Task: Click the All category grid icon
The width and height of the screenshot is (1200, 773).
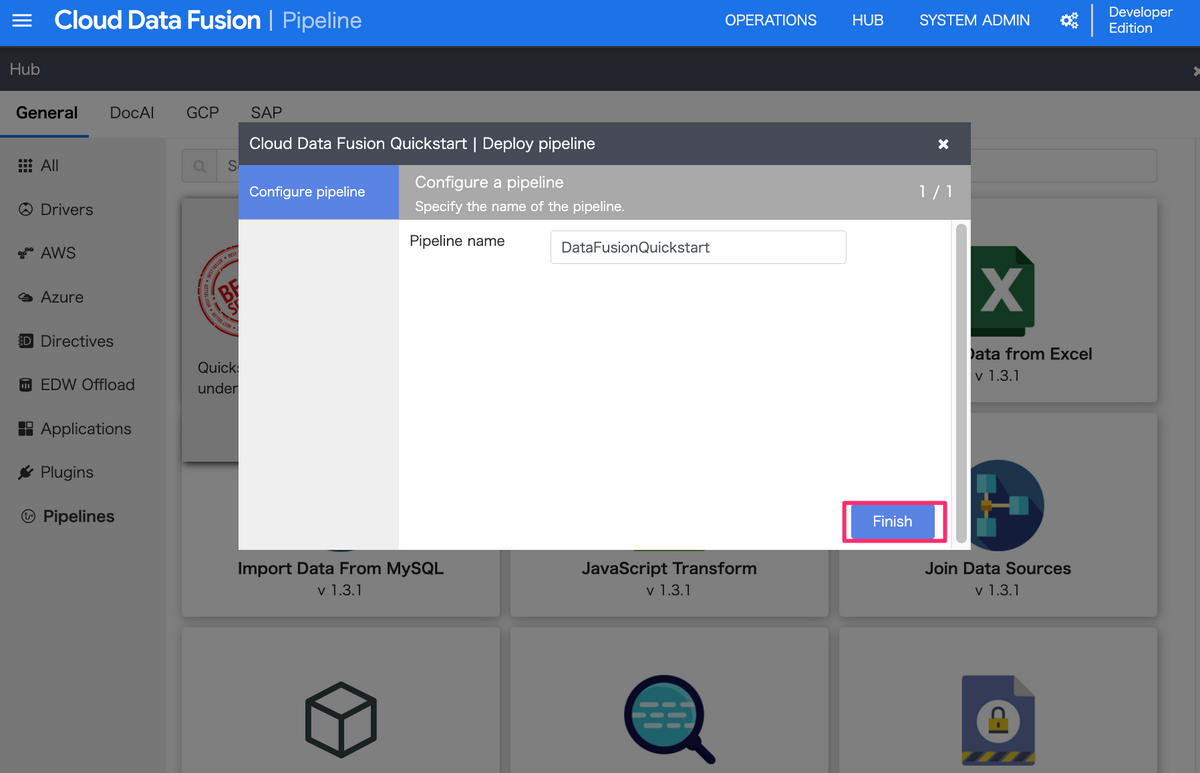Action: tap(26, 166)
